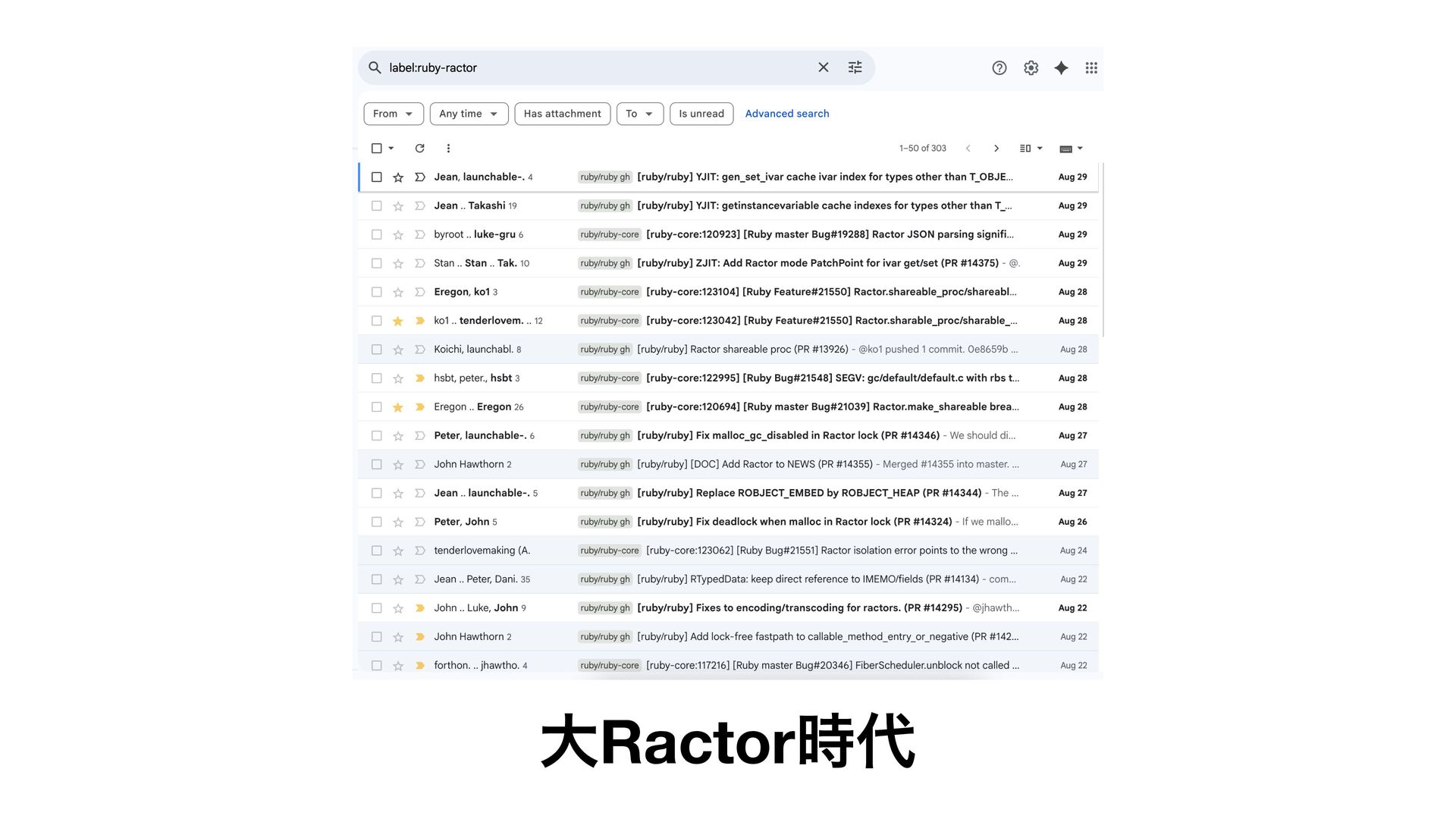Viewport: 1456px width, 819px height.
Task: Open the Fixes to encoding/transcoding PR #14295 email
Action: click(728, 608)
